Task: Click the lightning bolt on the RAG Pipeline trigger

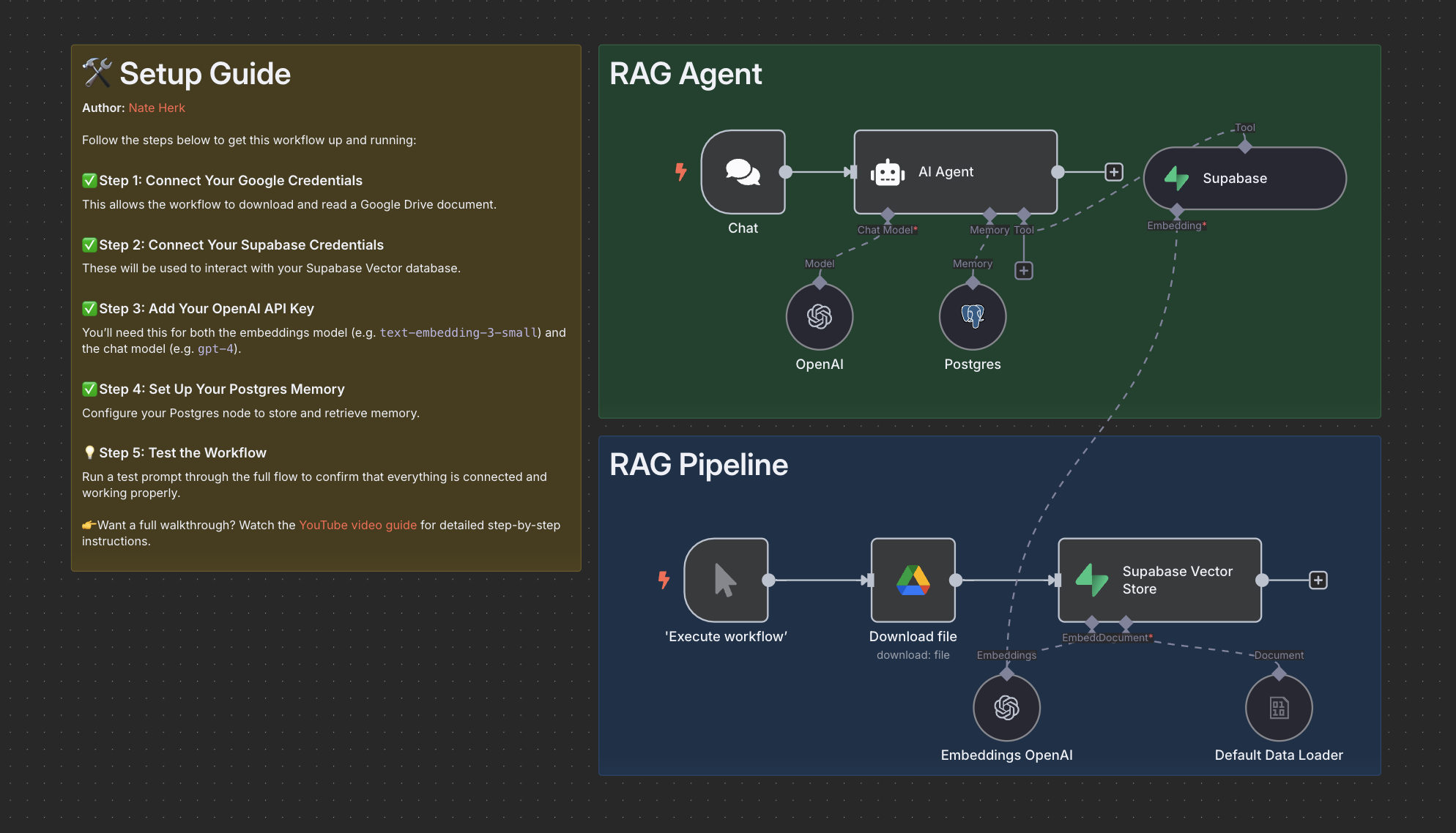Action: (664, 580)
